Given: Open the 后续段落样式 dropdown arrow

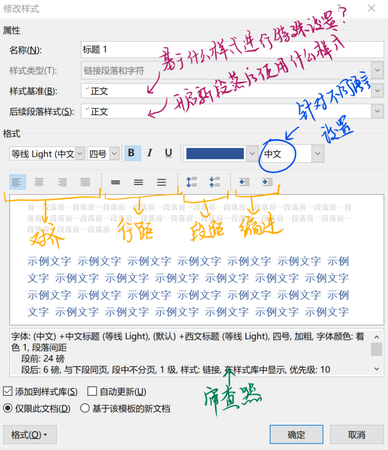Looking at the screenshot, I should point(377,111).
